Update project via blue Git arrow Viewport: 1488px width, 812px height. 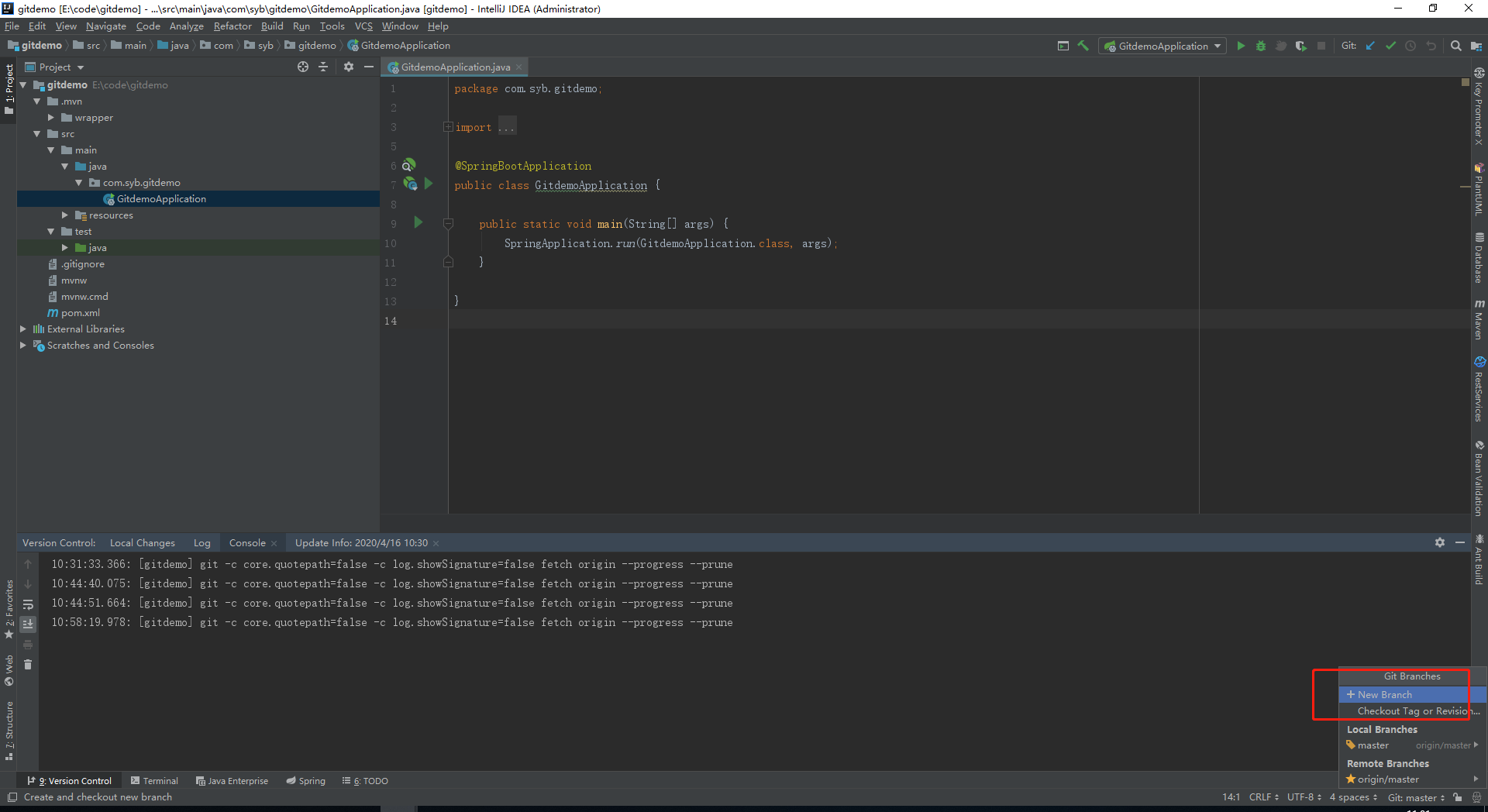[x=1370, y=46]
